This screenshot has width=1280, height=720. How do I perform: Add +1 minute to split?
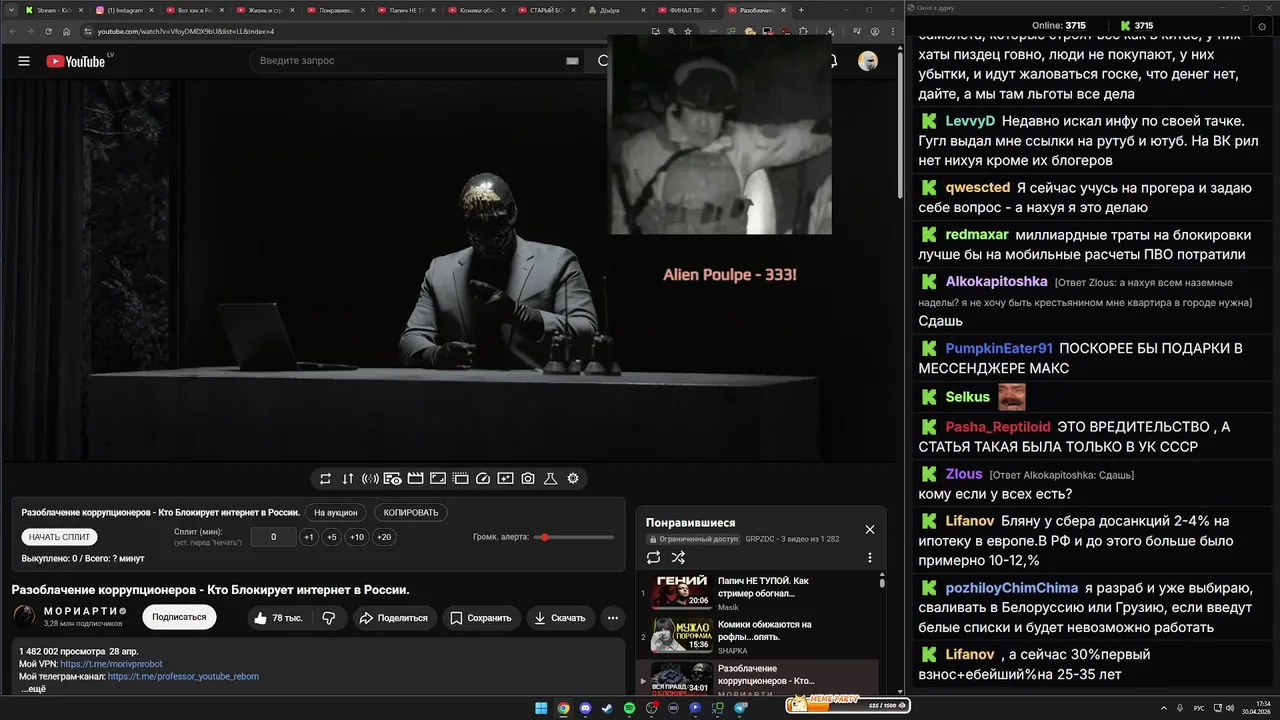pyautogui.click(x=310, y=537)
